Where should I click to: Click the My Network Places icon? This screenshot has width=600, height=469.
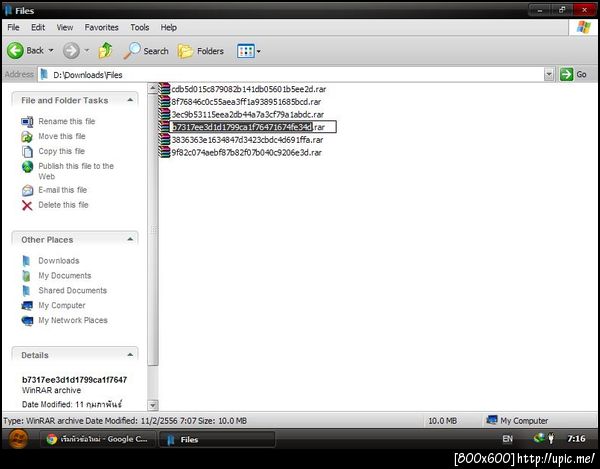(x=27, y=321)
